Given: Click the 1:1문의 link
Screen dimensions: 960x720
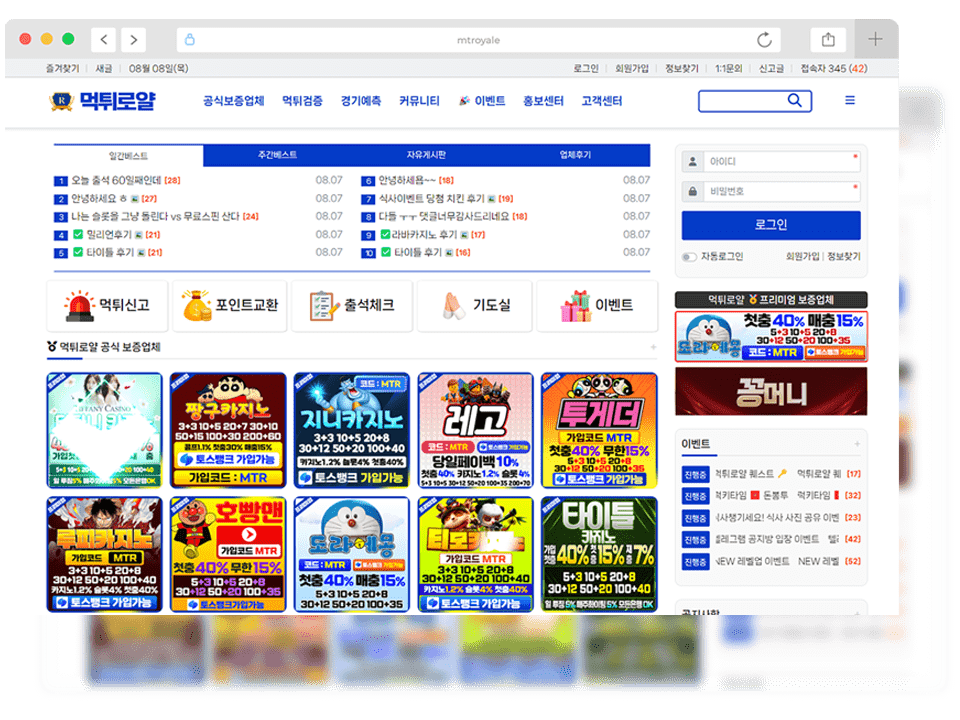Looking at the screenshot, I should pos(729,69).
